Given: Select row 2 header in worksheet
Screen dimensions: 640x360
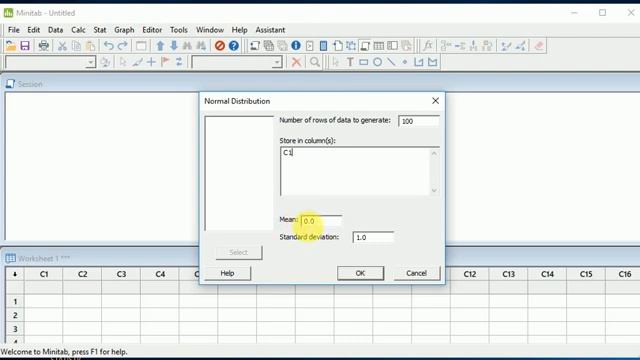Looking at the screenshot, I should pyautogui.click(x=15, y=315).
